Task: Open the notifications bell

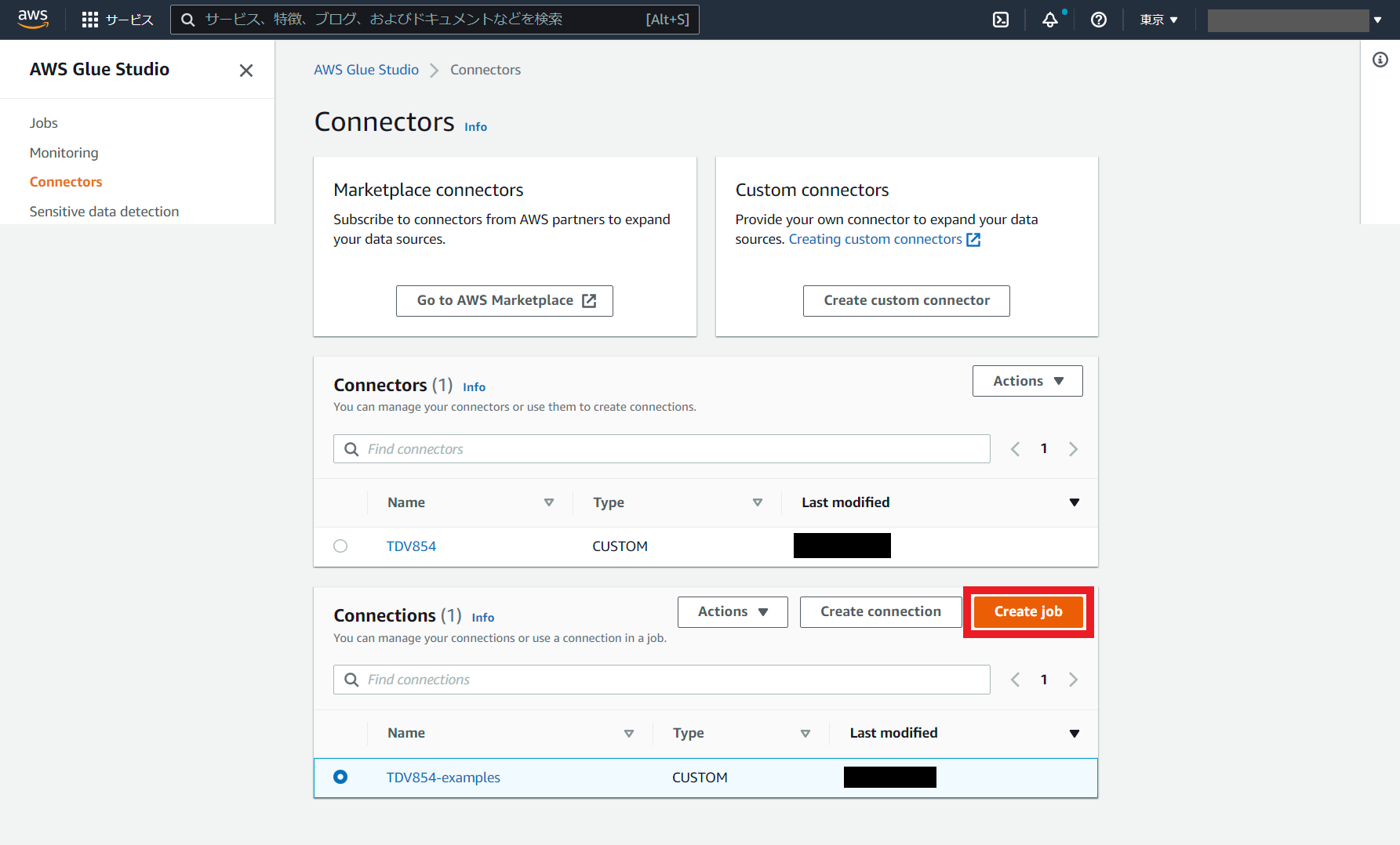Action: click(1050, 20)
